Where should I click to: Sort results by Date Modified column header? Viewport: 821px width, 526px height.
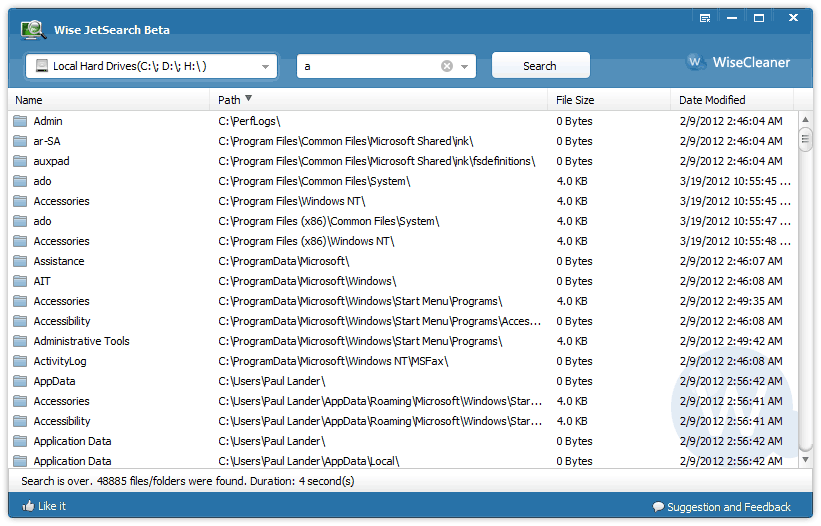pyautogui.click(x=731, y=99)
